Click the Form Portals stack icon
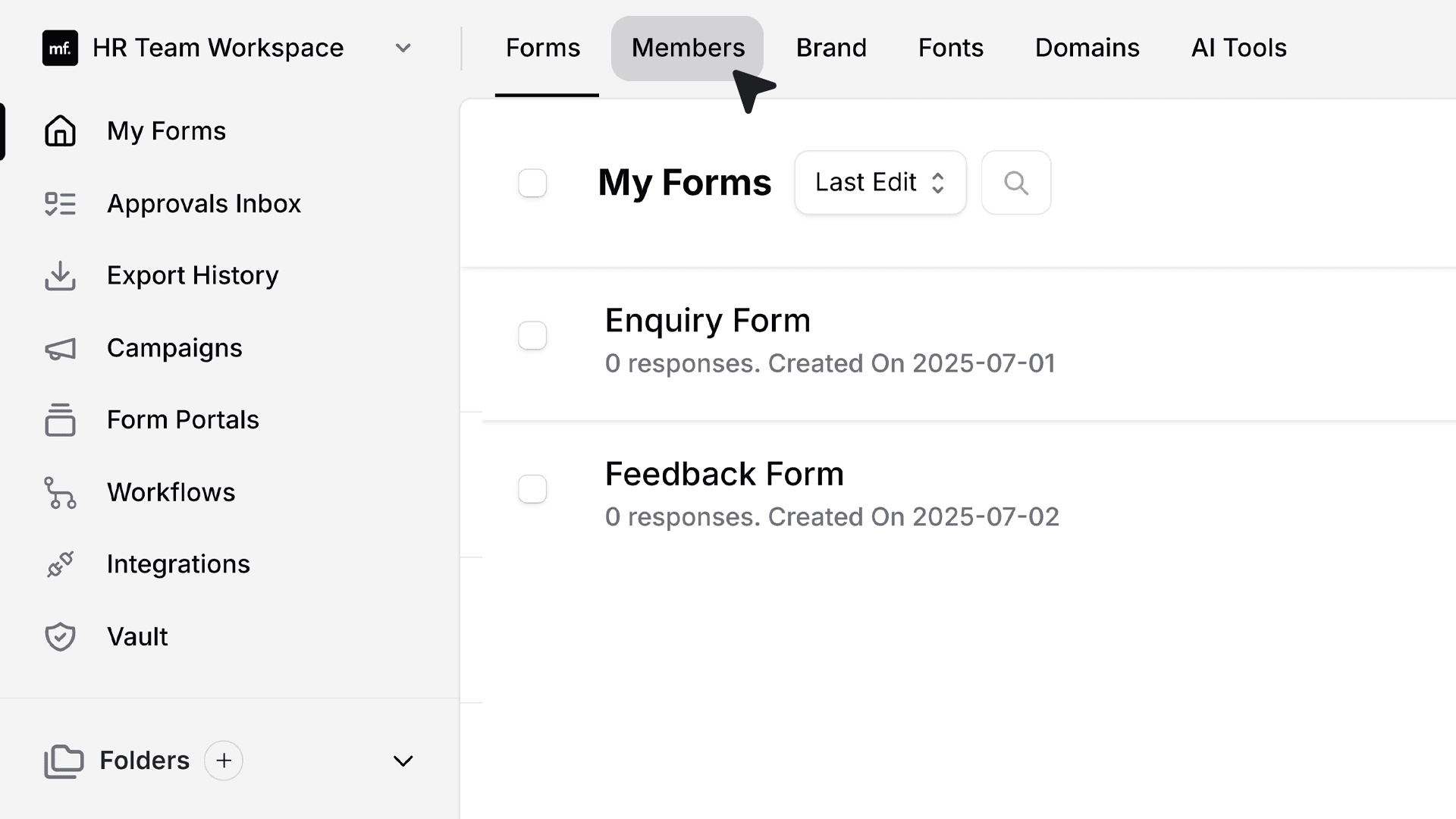 [60, 420]
